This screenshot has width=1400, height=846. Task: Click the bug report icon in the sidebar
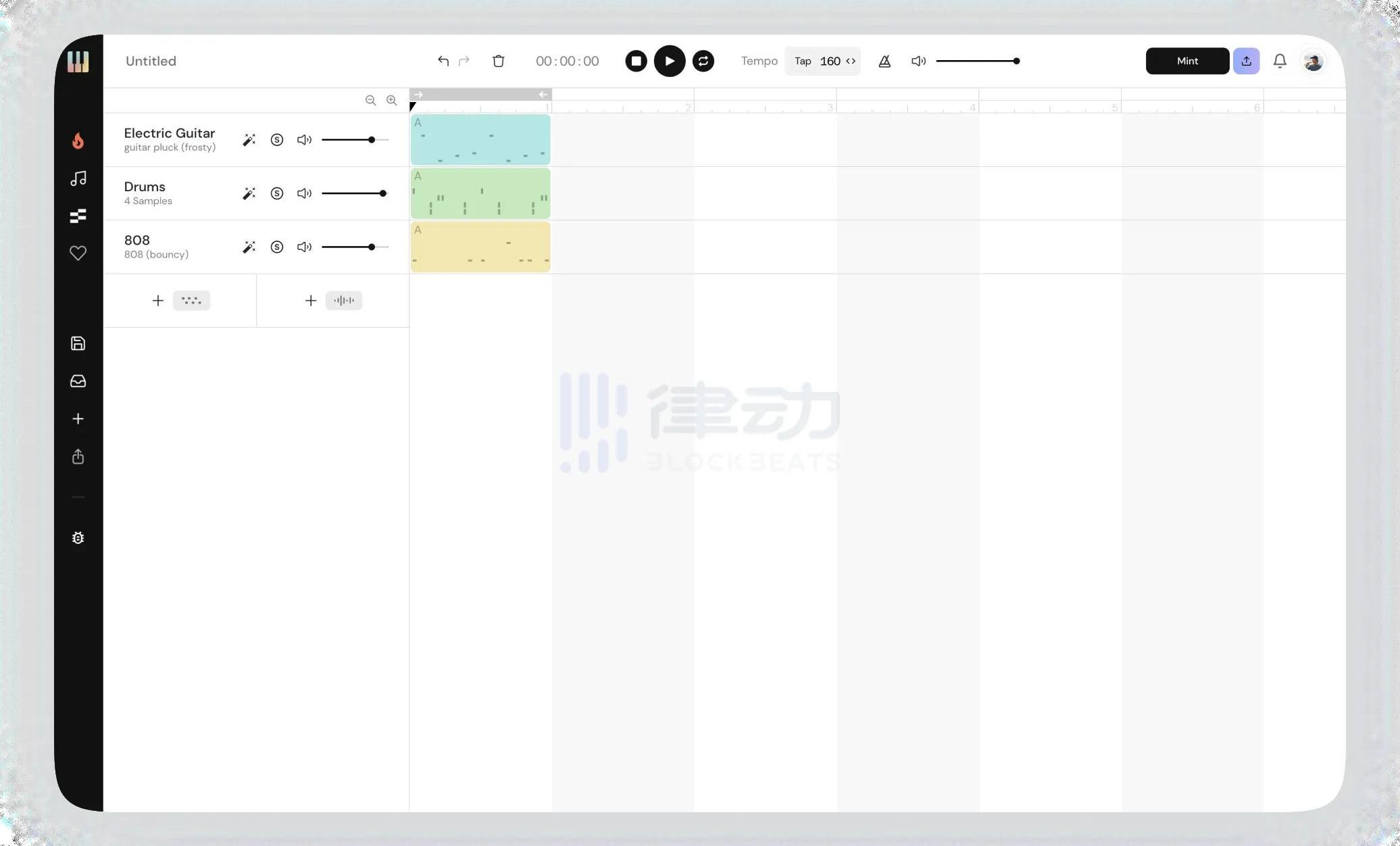78,538
